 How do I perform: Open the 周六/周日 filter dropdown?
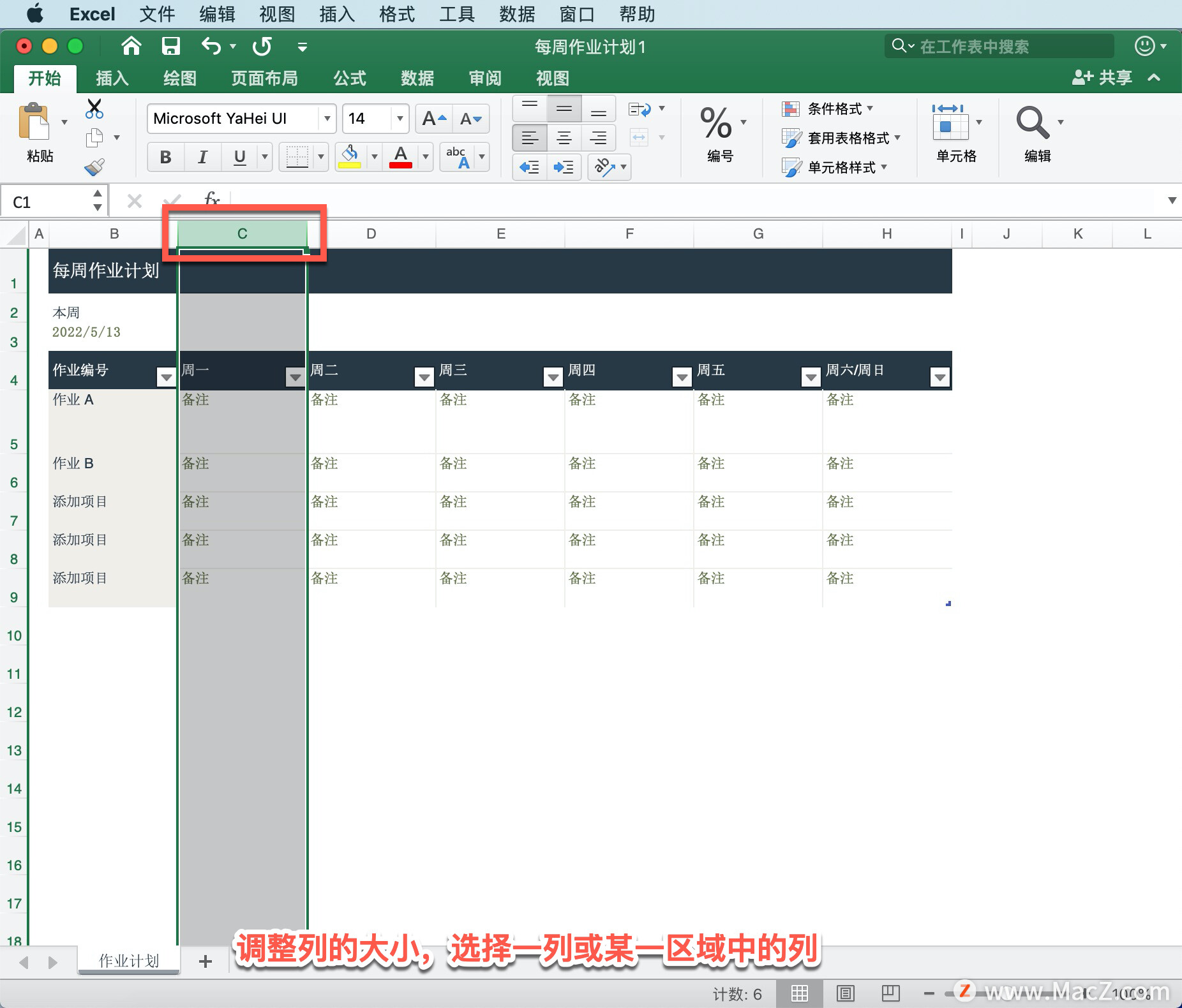pos(939,377)
